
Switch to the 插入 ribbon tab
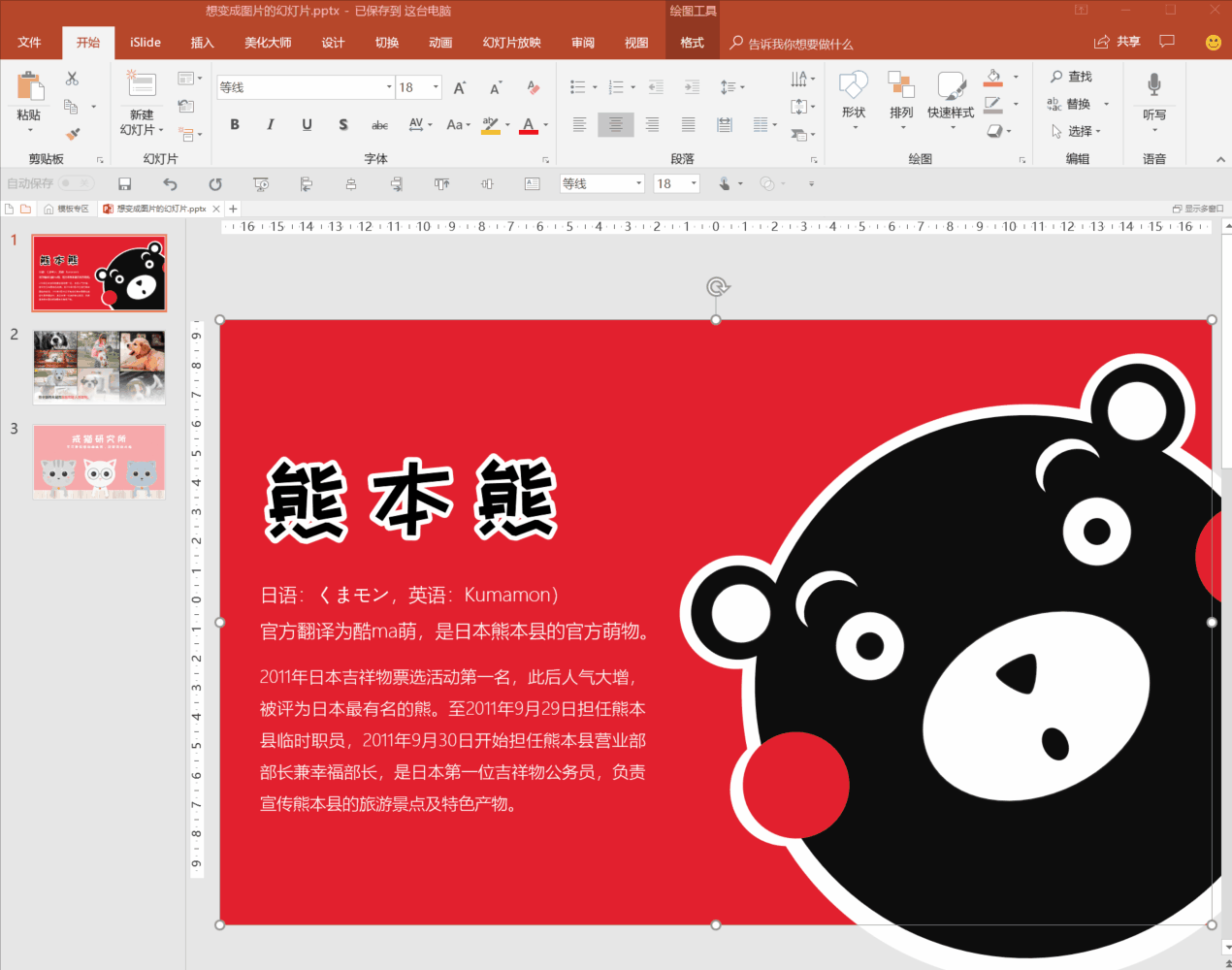click(202, 43)
